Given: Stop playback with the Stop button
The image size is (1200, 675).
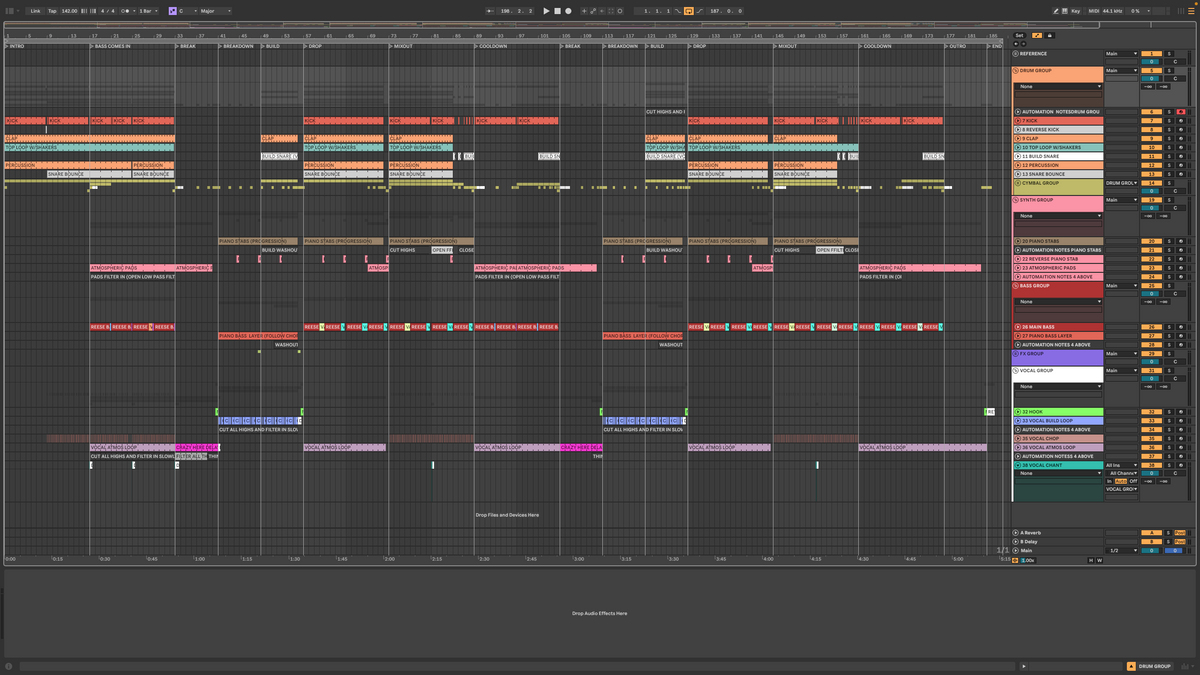Looking at the screenshot, I should tap(557, 10).
